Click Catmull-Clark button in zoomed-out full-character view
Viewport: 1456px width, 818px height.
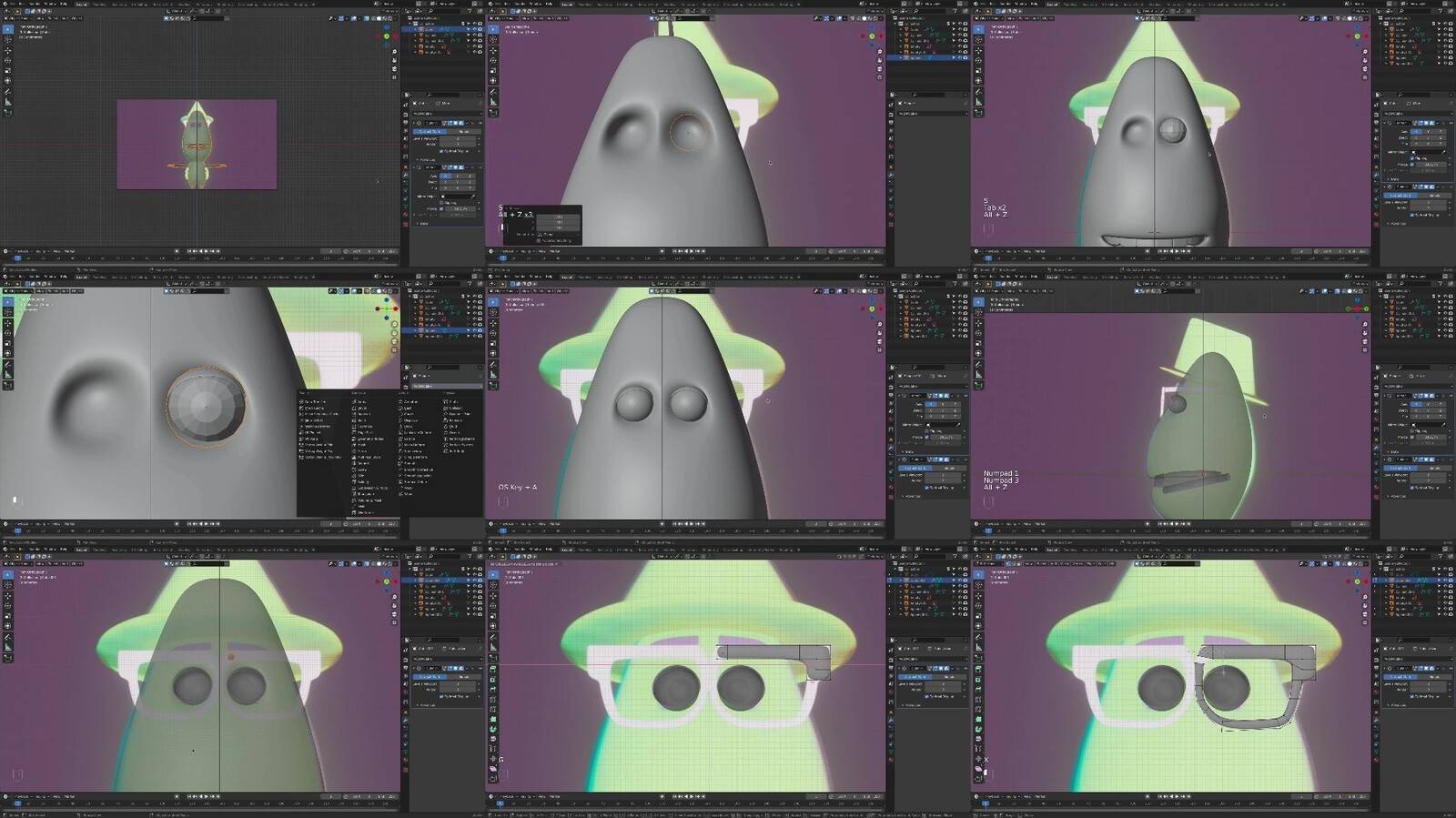[x=430, y=132]
